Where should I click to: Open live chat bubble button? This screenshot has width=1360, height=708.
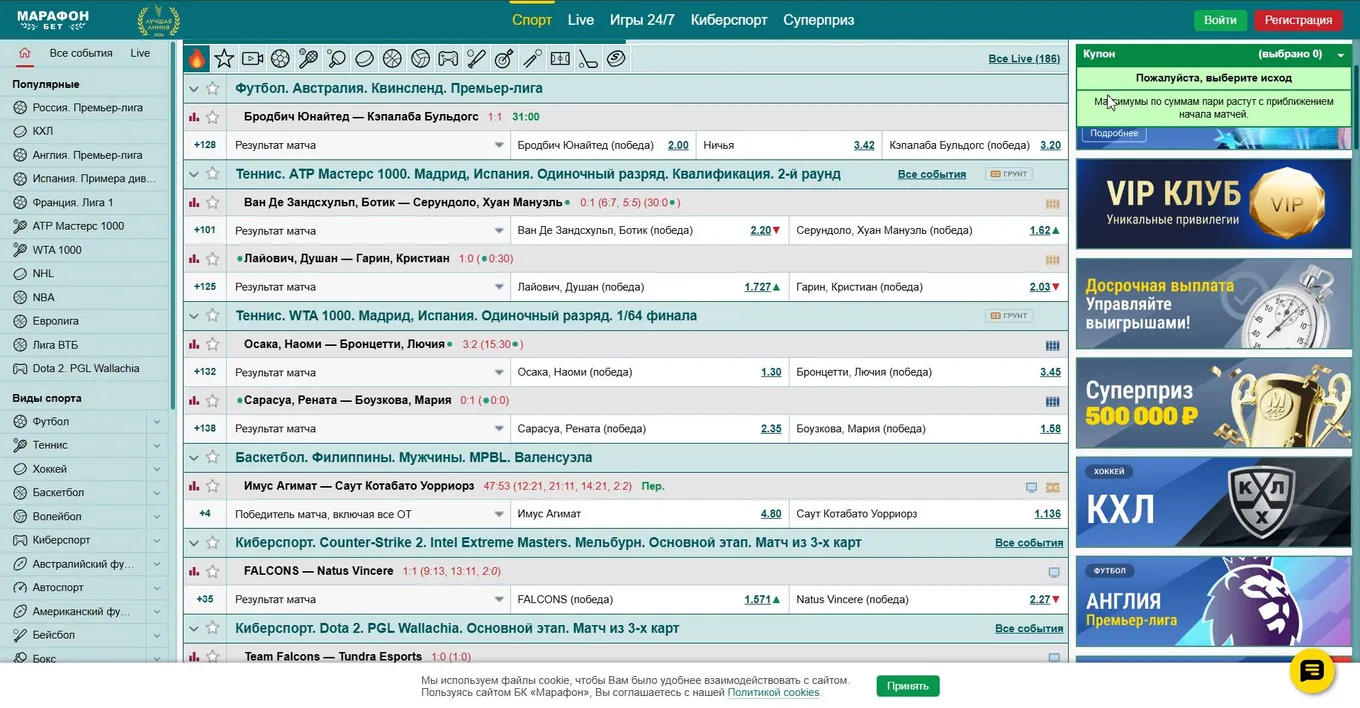pyautogui.click(x=1312, y=671)
